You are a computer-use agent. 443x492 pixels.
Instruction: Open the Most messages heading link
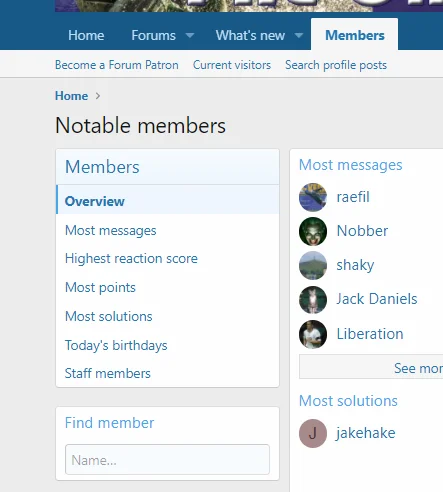pos(350,165)
